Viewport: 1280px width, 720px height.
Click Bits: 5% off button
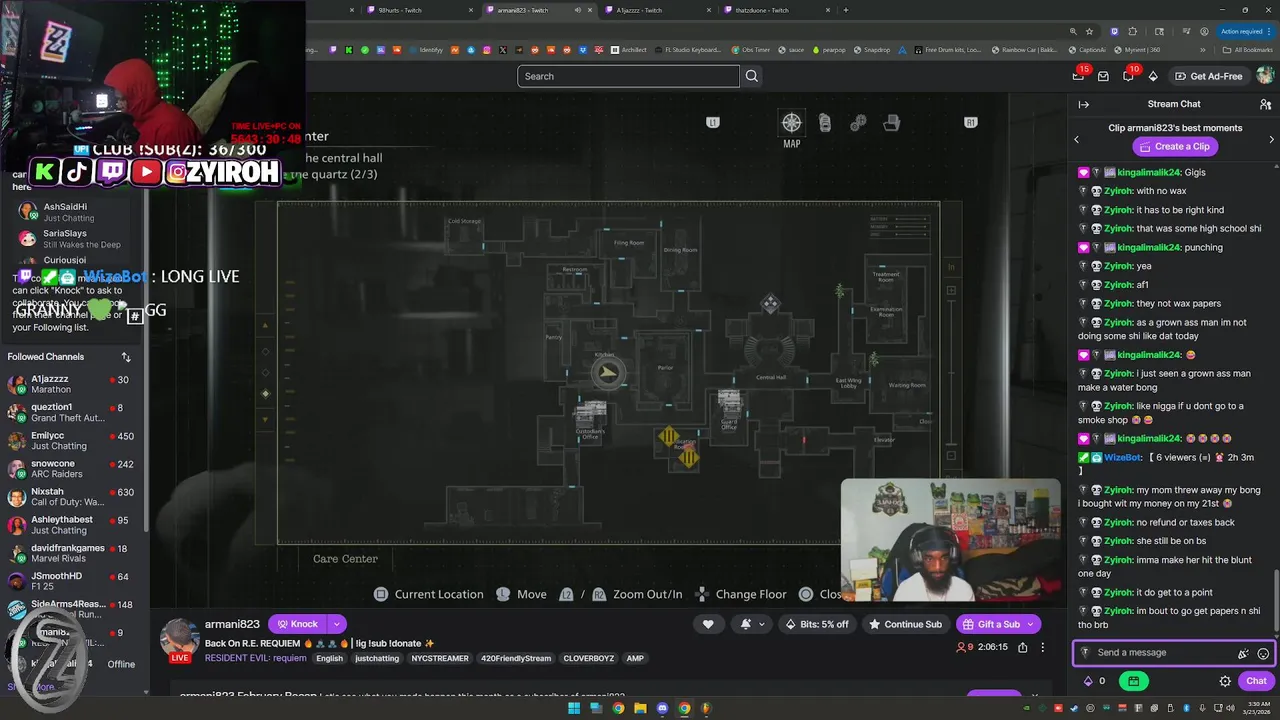pyautogui.click(x=817, y=624)
